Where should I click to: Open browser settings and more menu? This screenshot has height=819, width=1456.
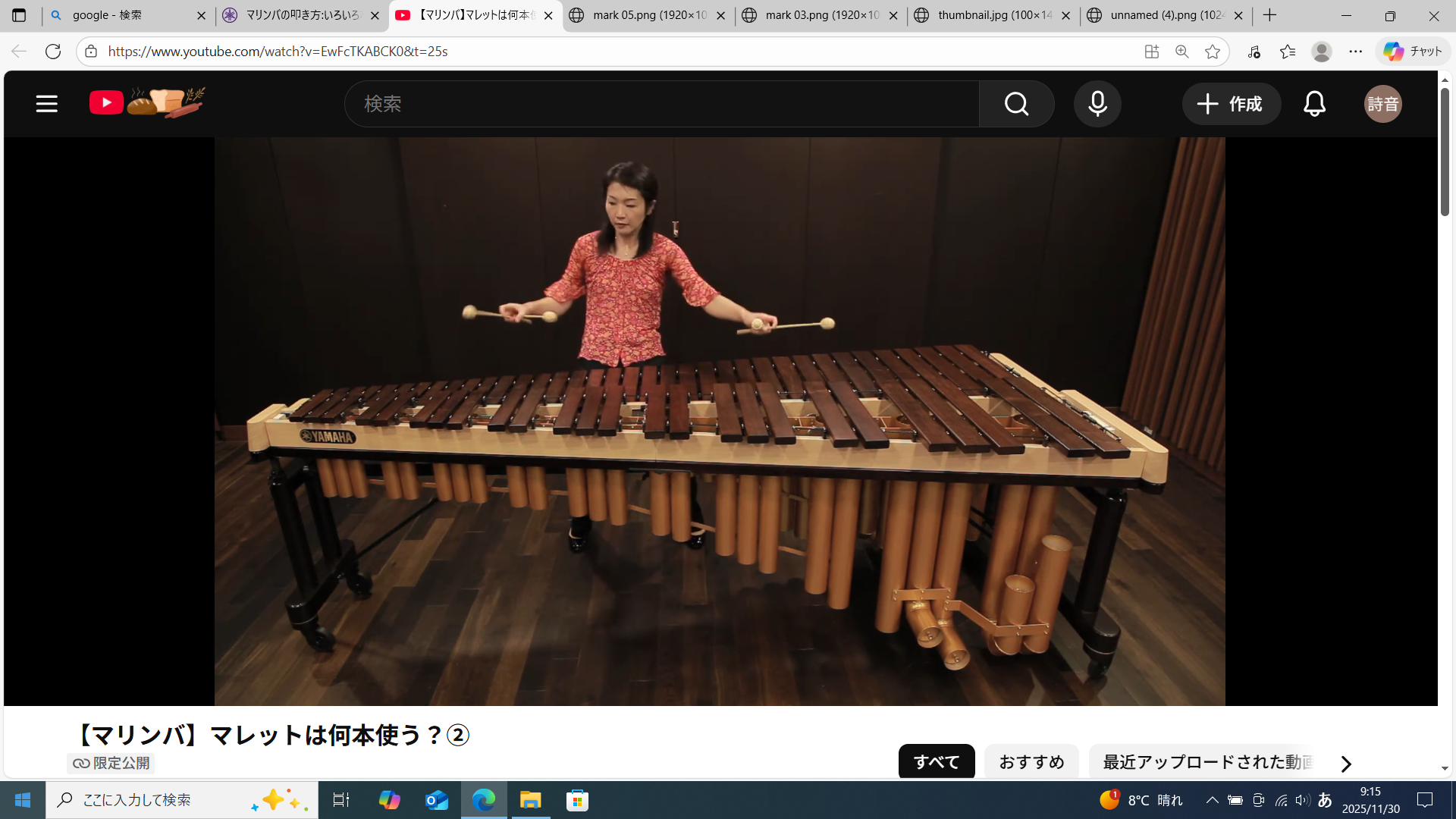tap(1355, 52)
